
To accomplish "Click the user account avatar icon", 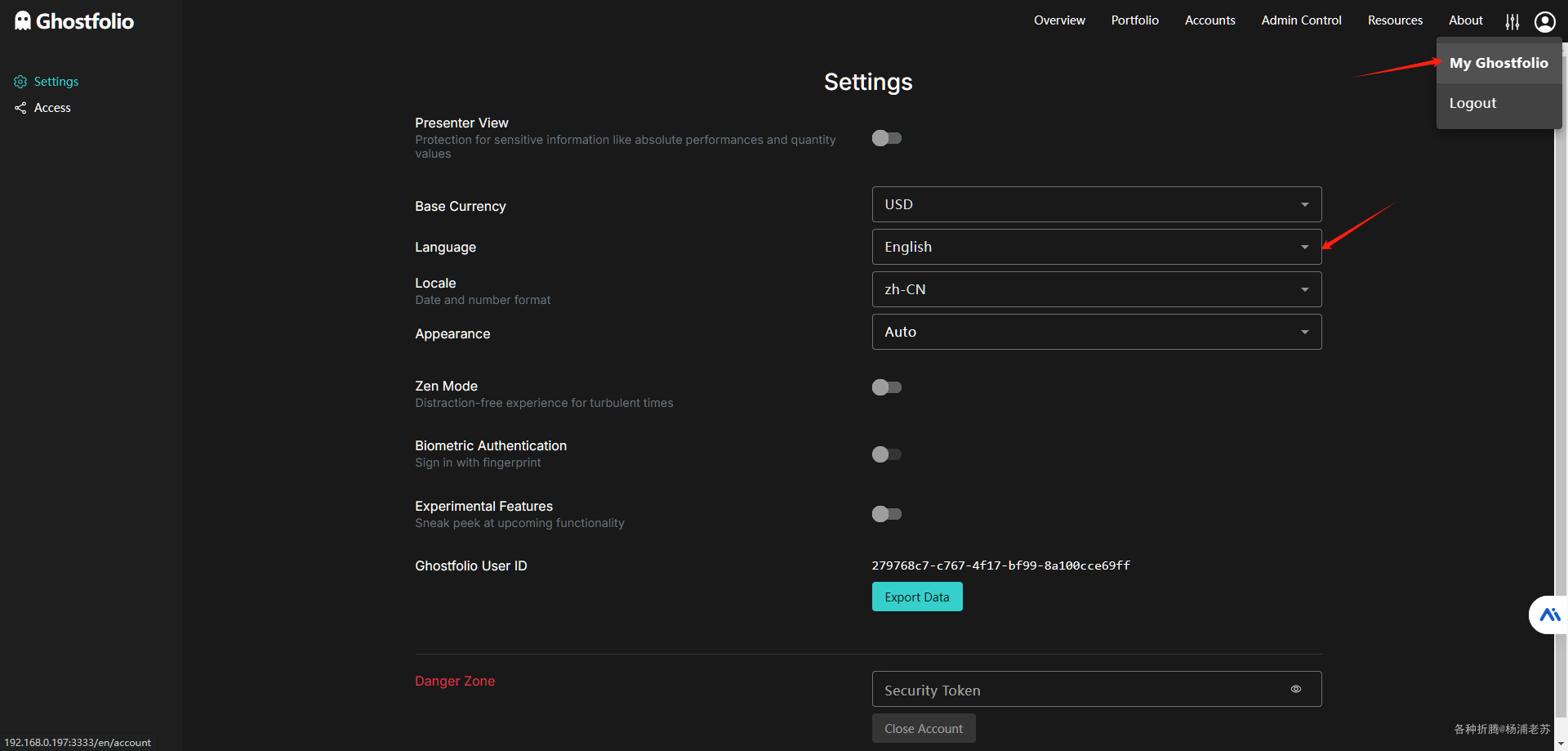I will pyautogui.click(x=1544, y=21).
